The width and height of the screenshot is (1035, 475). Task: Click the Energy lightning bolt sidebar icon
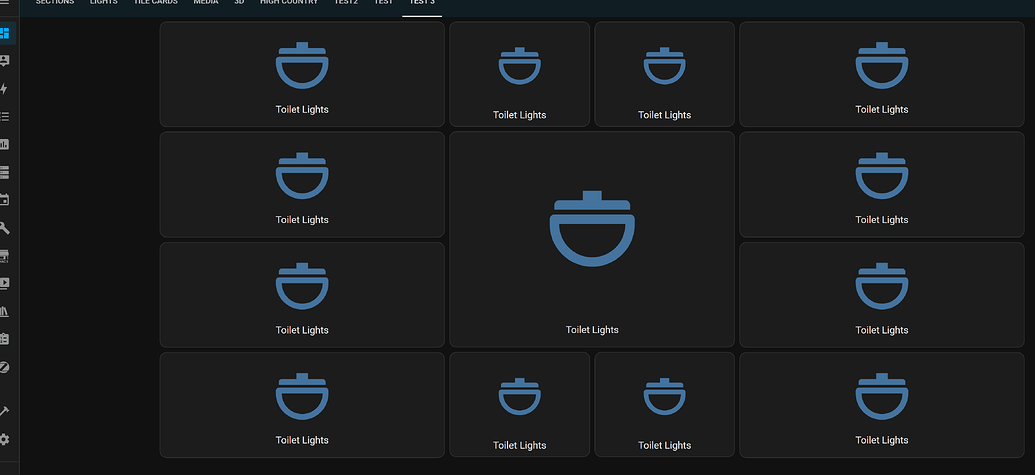coord(4,89)
